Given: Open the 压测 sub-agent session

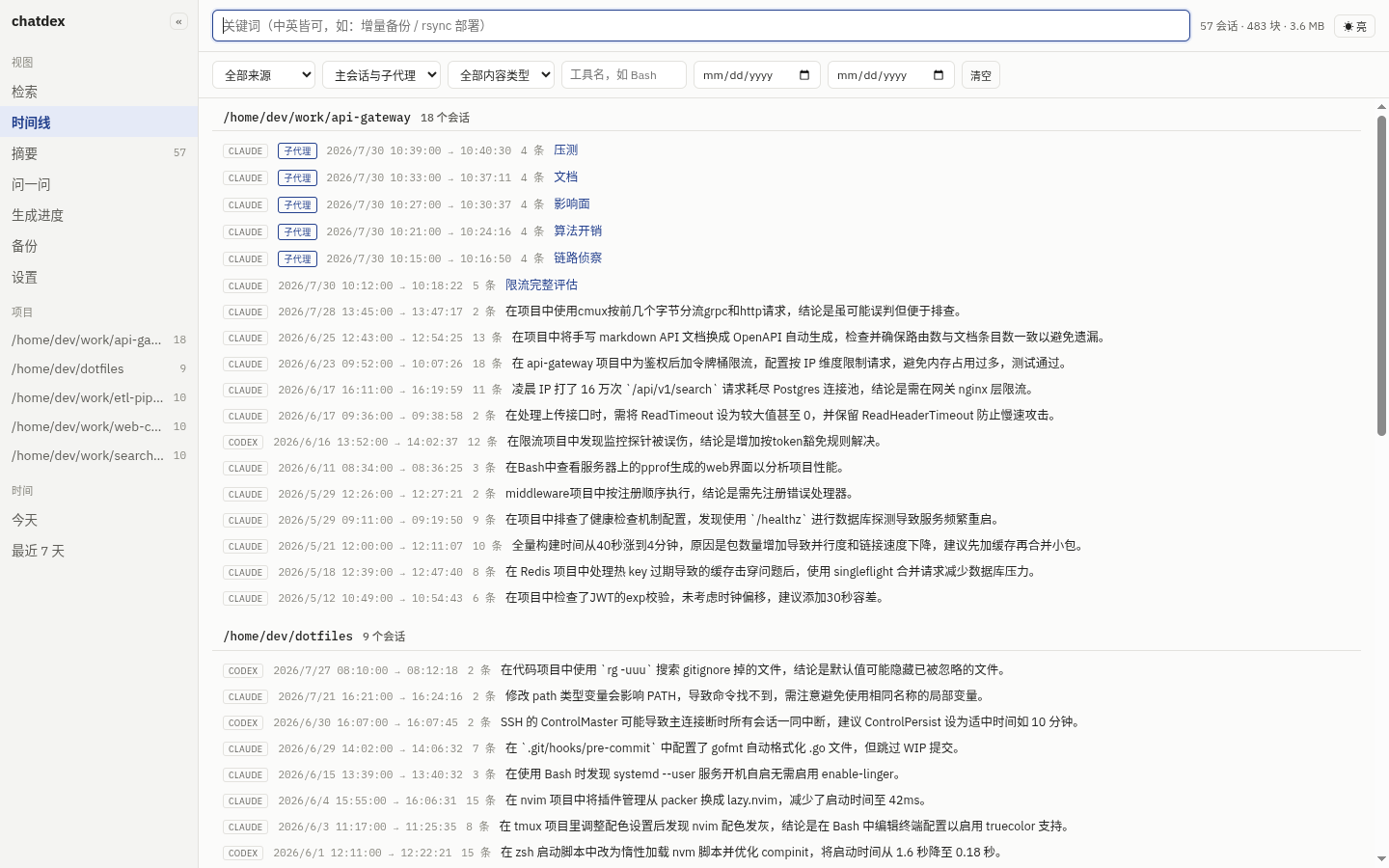Looking at the screenshot, I should pos(565,150).
